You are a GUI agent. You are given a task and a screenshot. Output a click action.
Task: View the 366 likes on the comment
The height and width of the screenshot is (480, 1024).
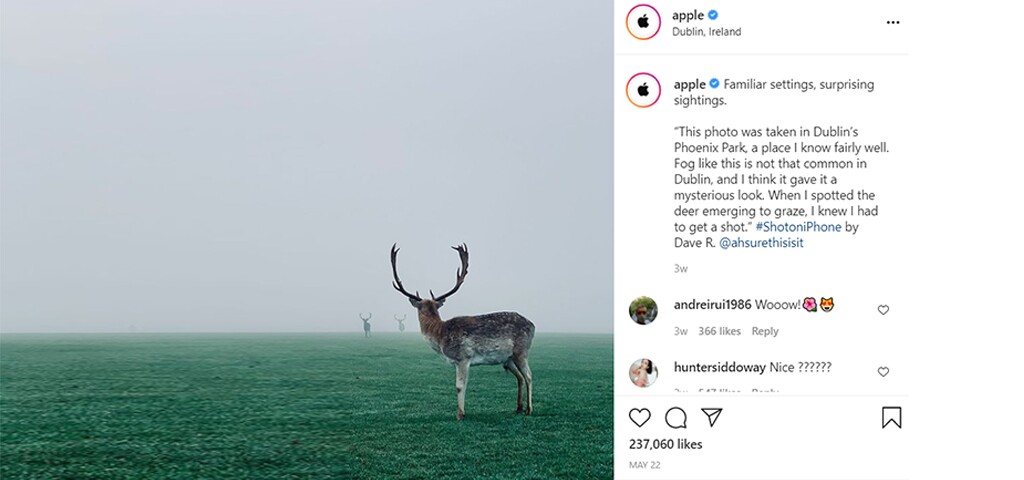(x=719, y=331)
